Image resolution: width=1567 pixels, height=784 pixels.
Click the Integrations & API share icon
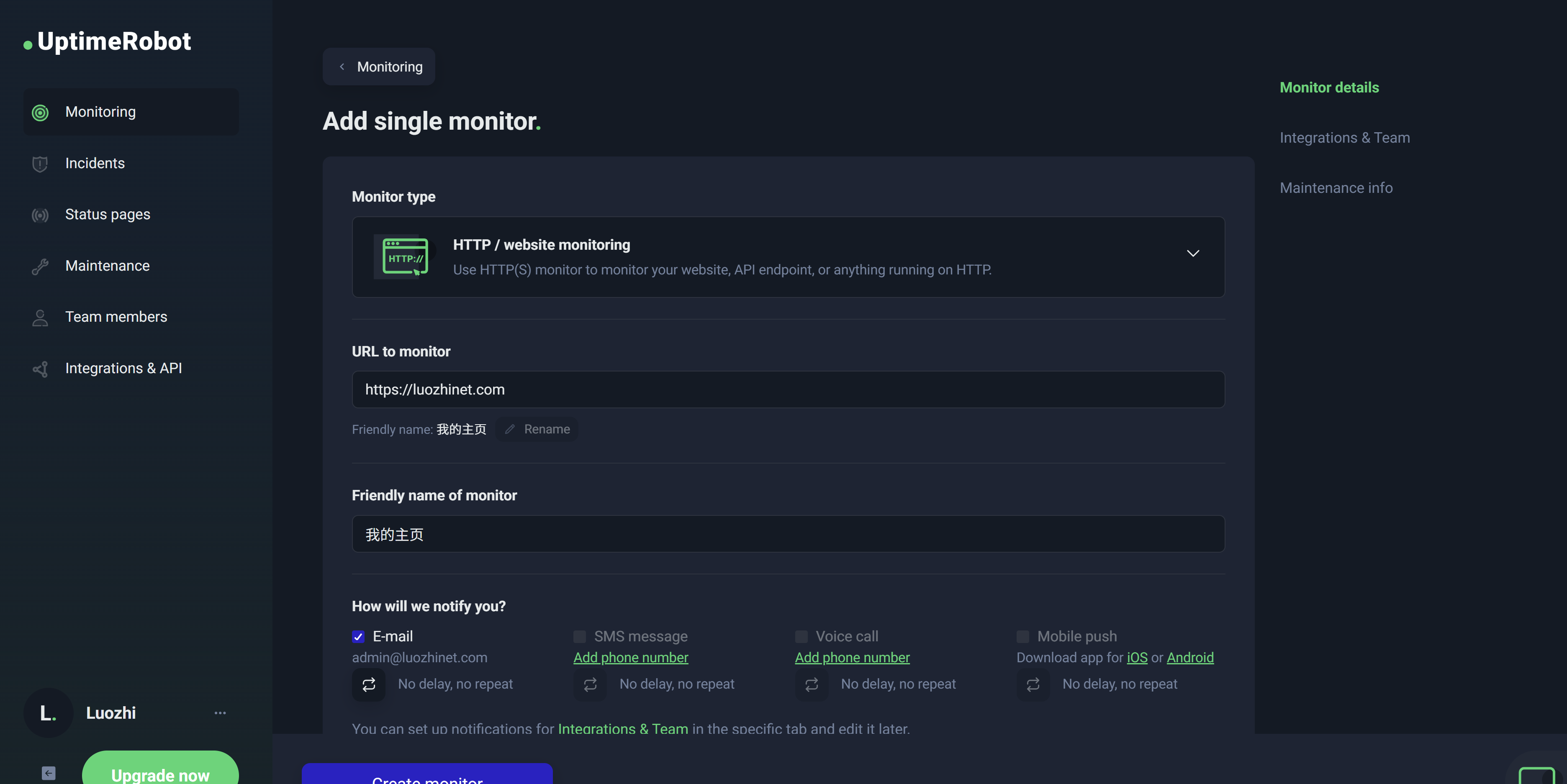[x=40, y=369]
